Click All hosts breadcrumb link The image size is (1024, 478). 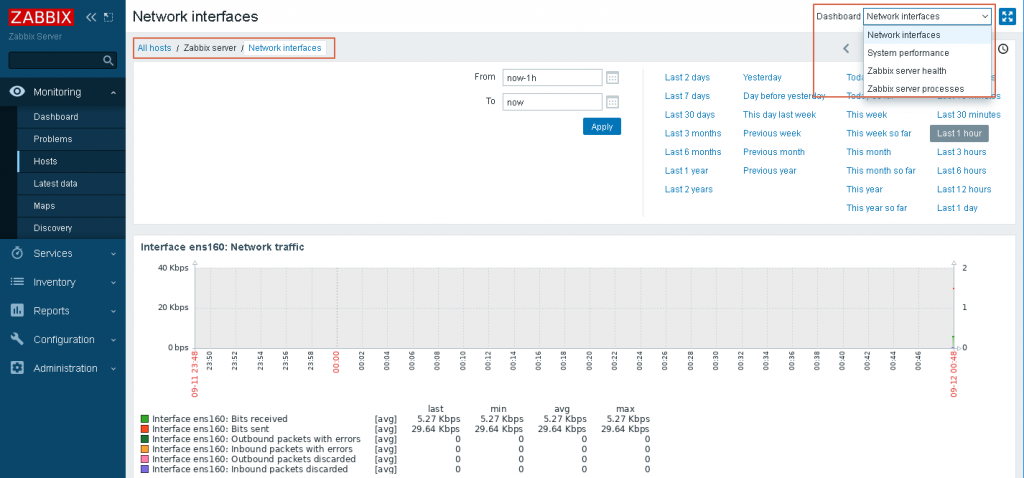pos(154,48)
